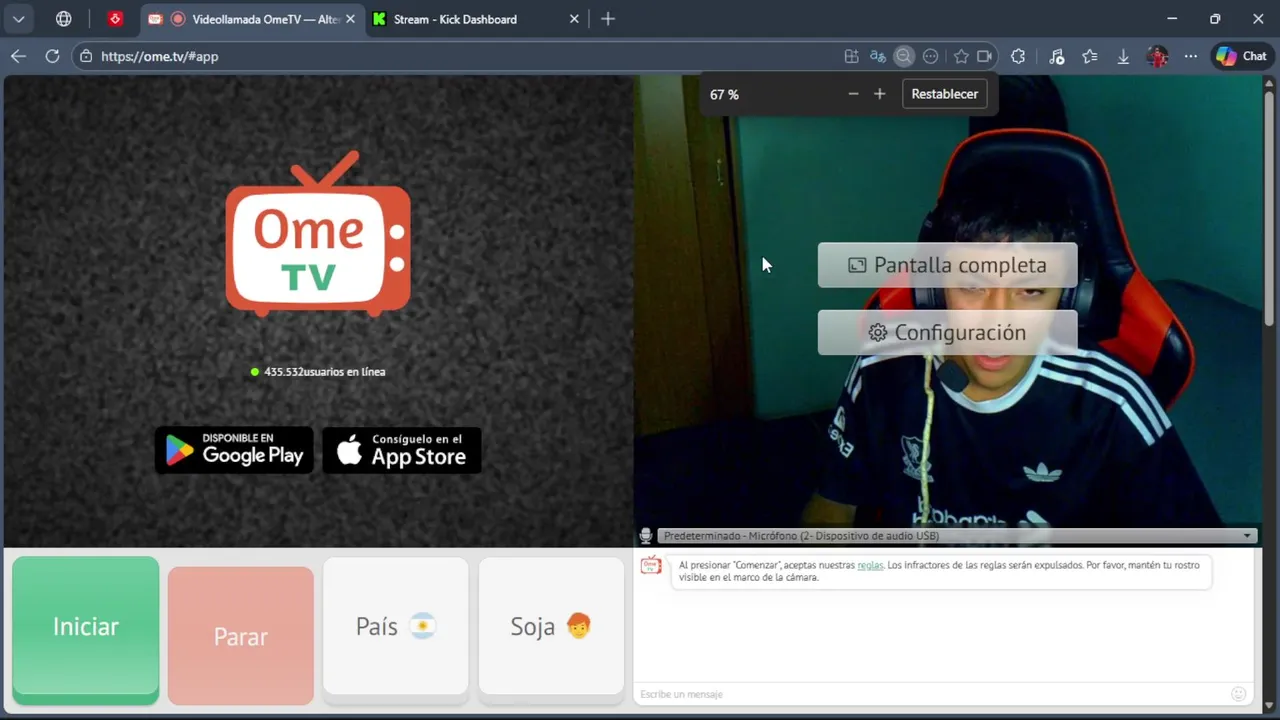
Task: Decrease page zoom with minus
Action: (853, 94)
